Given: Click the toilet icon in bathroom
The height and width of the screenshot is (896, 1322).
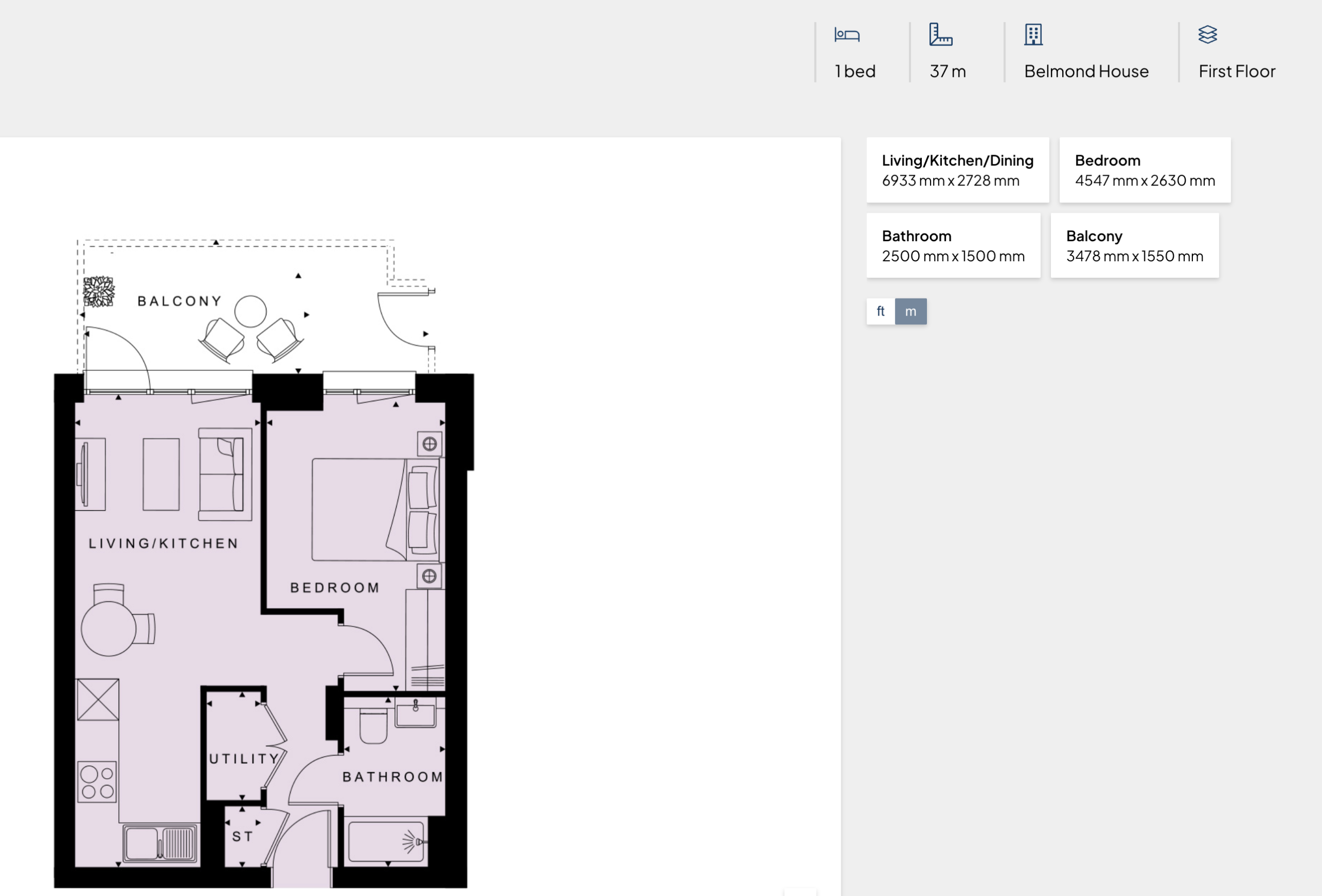Looking at the screenshot, I should (373, 727).
